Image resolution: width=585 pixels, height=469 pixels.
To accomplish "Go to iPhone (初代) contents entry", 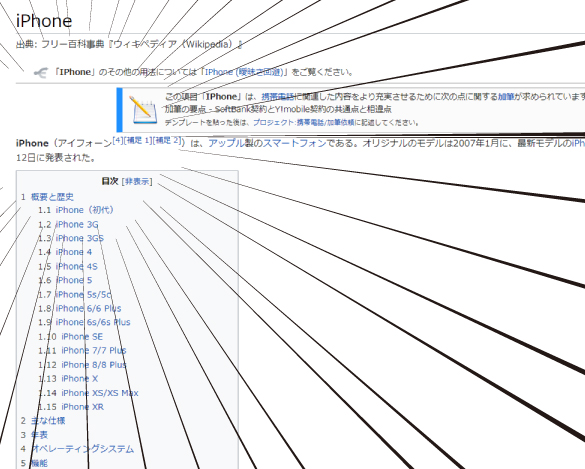I will (x=84, y=210).
